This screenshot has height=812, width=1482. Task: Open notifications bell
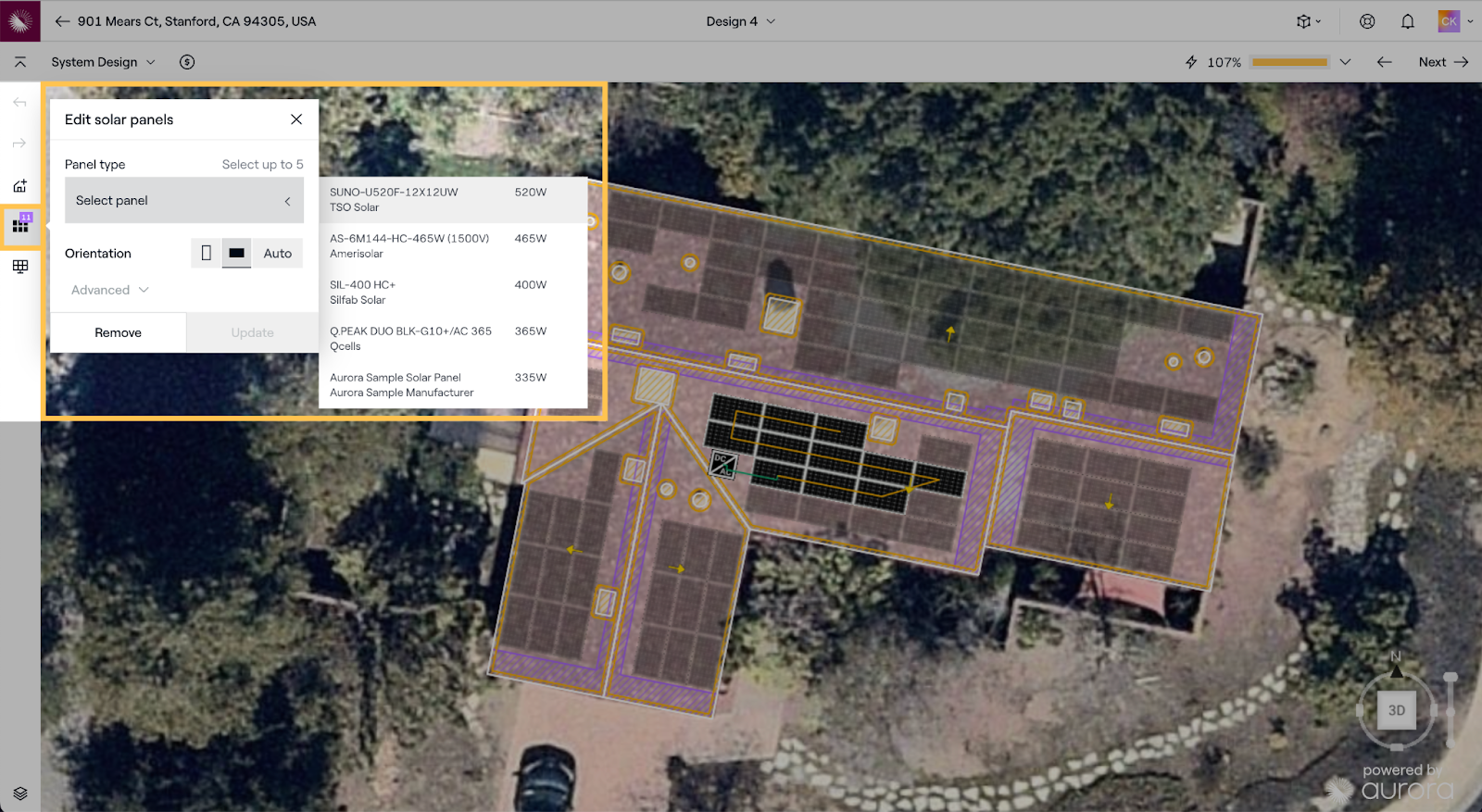1408,21
